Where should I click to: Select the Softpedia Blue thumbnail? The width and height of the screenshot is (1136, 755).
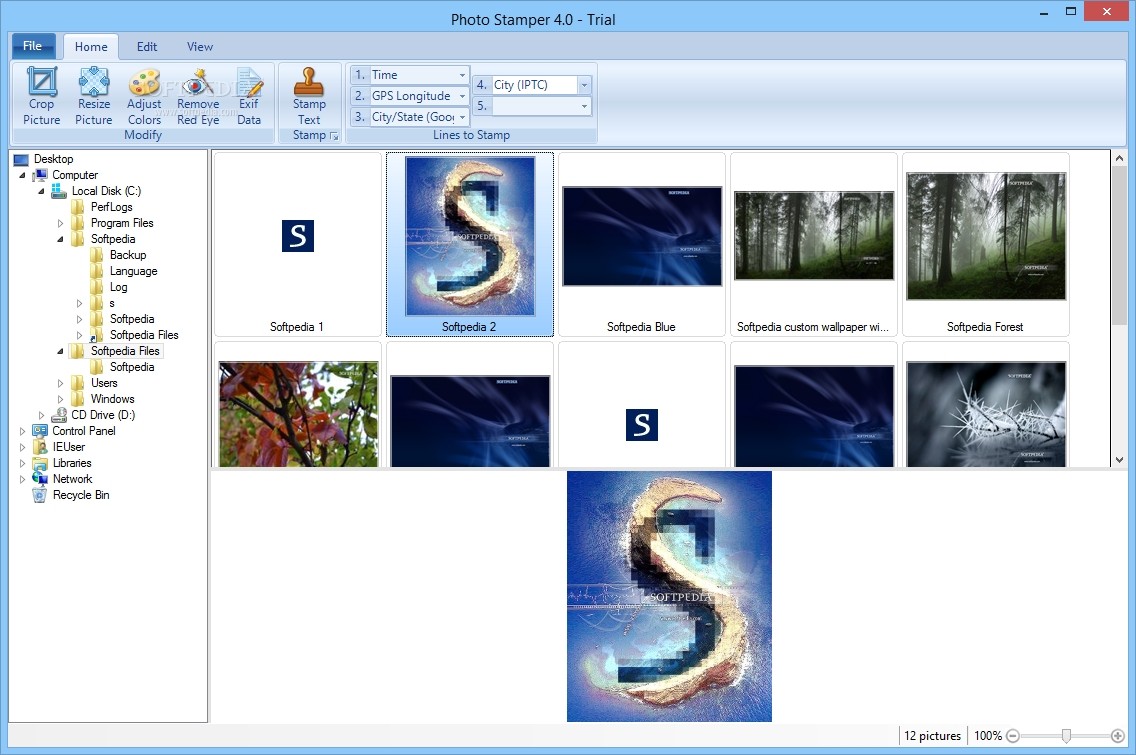click(x=642, y=244)
